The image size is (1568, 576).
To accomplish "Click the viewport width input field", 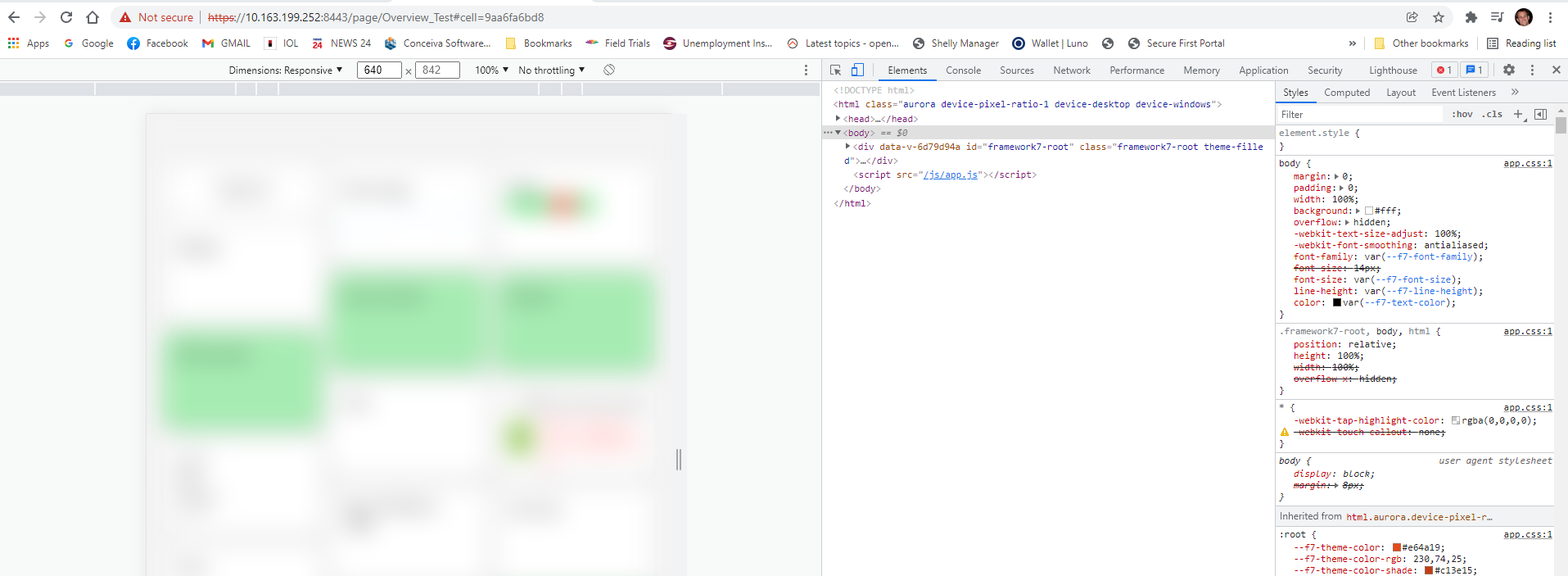I will (379, 70).
